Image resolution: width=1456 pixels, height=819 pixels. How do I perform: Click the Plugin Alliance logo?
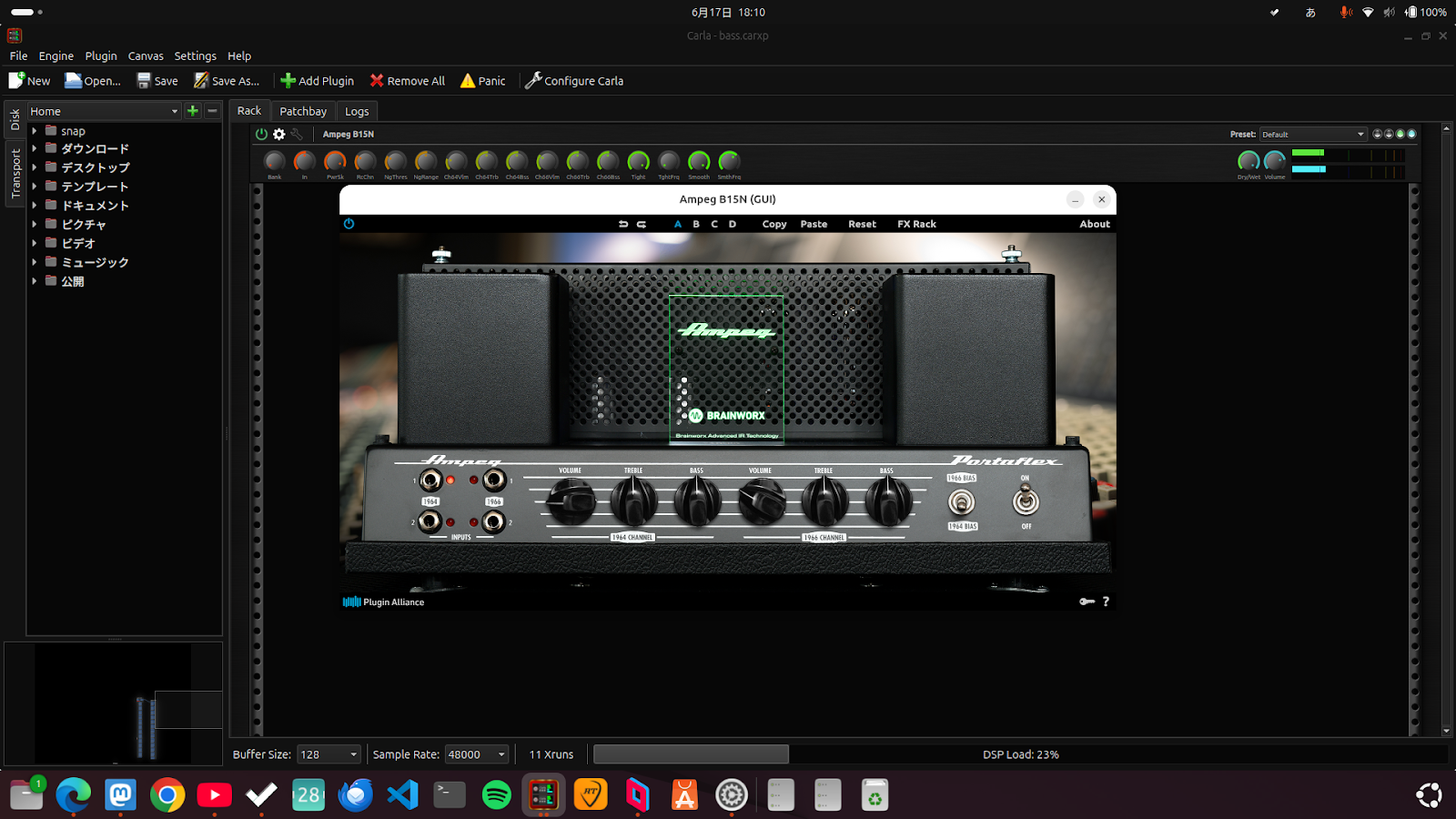(383, 602)
